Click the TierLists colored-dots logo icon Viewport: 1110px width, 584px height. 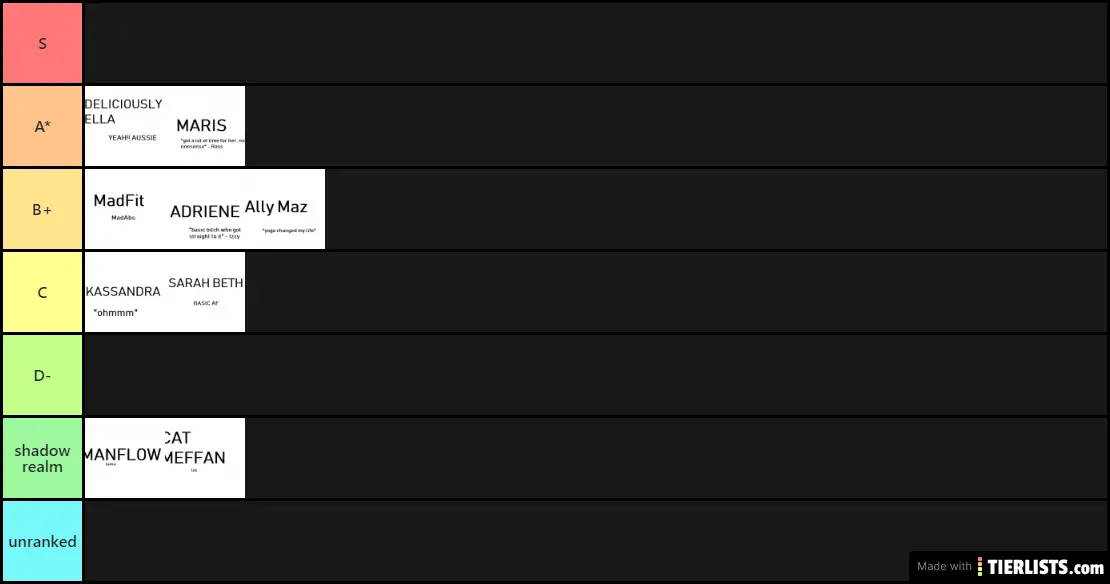click(x=980, y=567)
